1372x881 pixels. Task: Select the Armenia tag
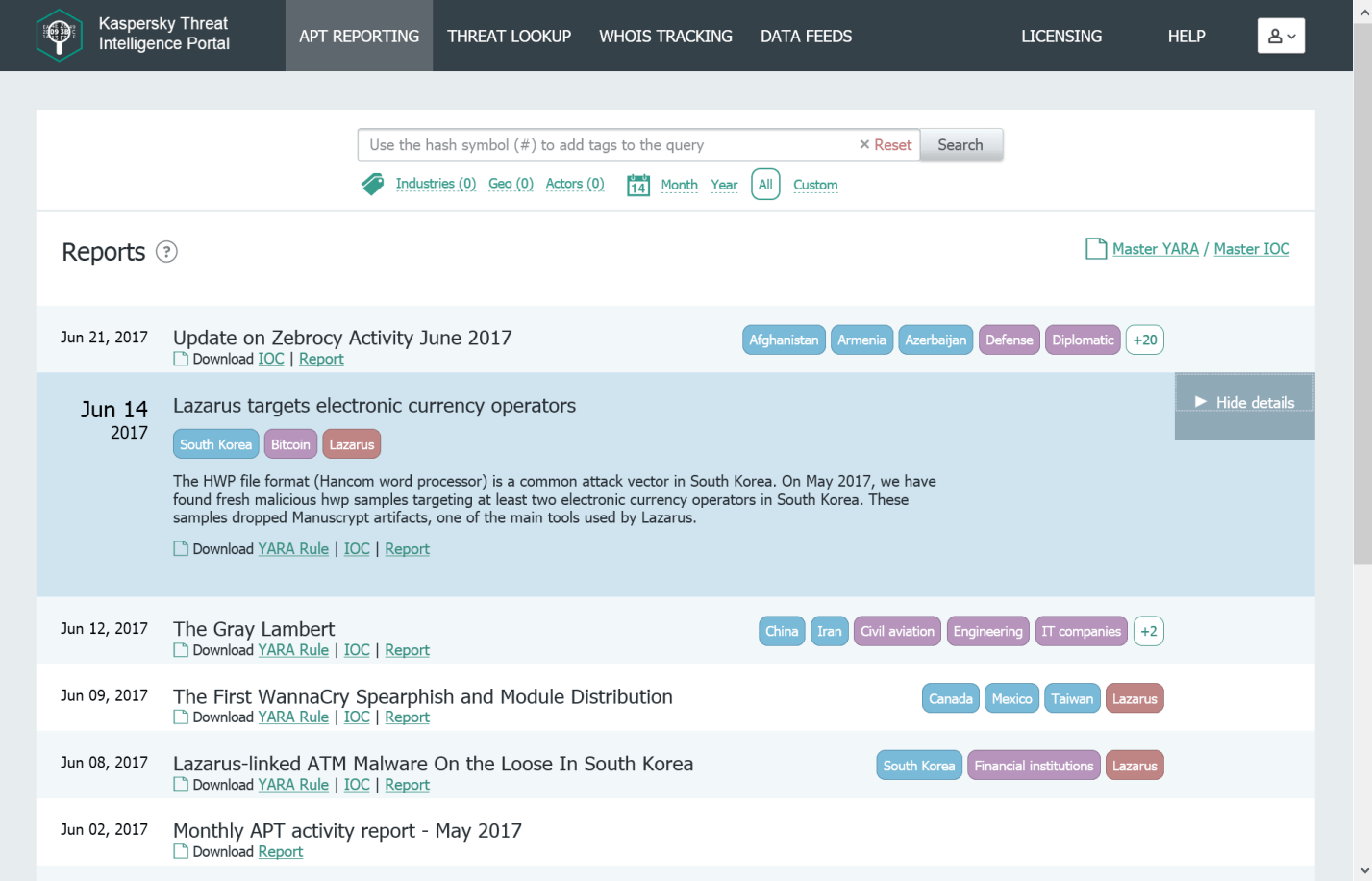pos(861,340)
